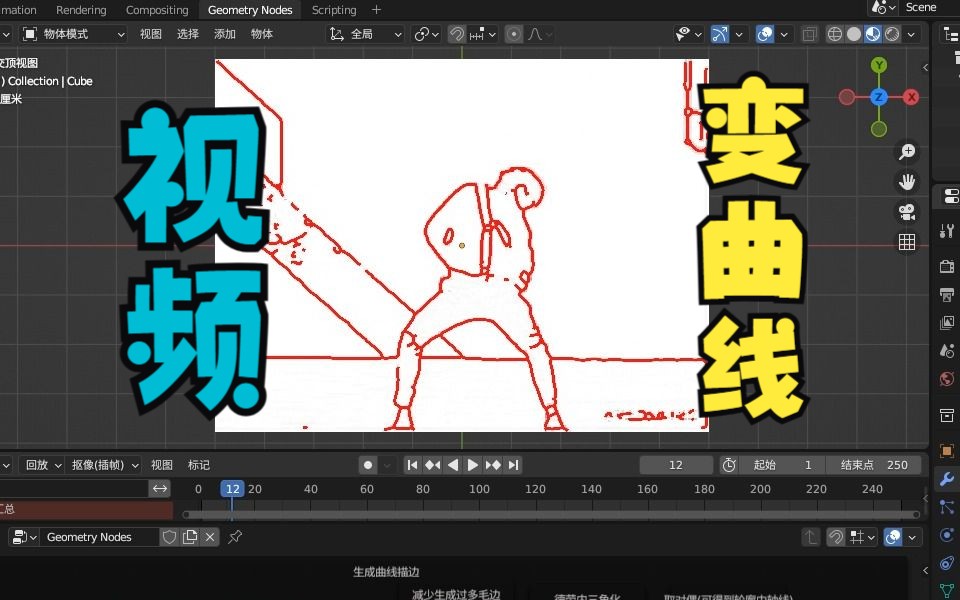Viewport: 960px width, 600px height.
Task: Open the 抠像(插帧) keying dropdown
Action: tap(105, 465)
